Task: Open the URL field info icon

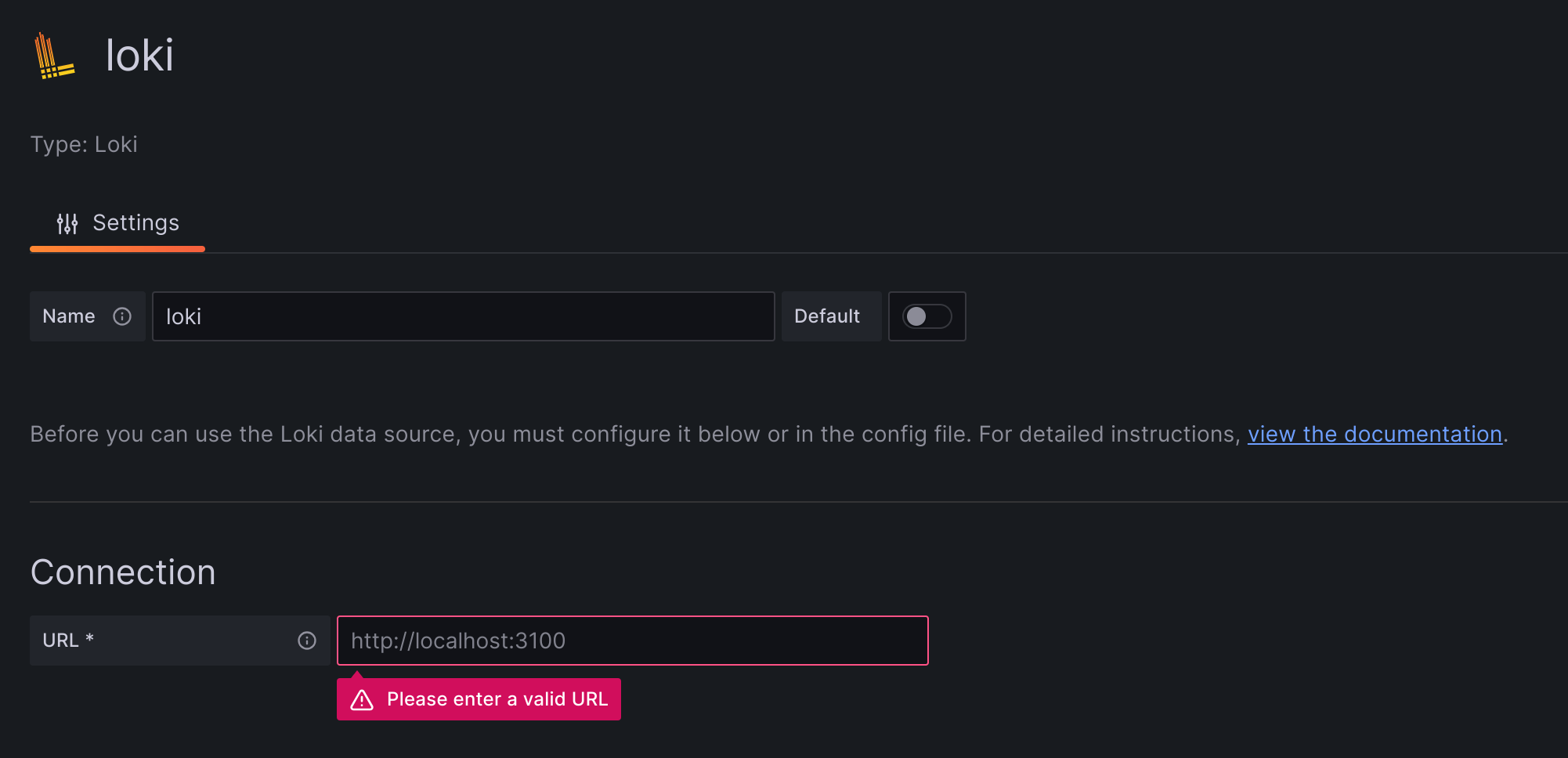Action: pos(305,640)
